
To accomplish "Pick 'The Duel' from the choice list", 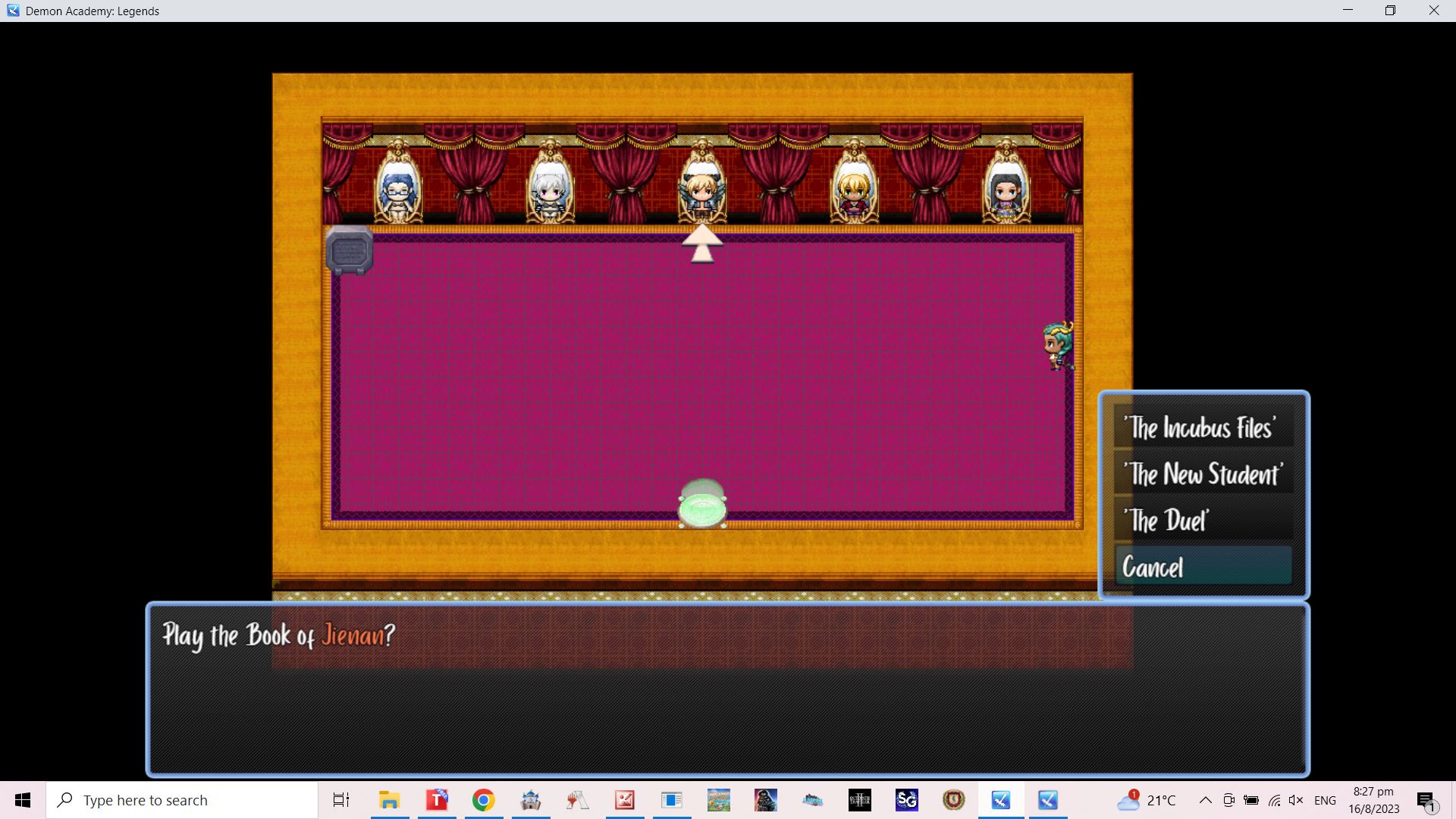I will (1203, 521).
